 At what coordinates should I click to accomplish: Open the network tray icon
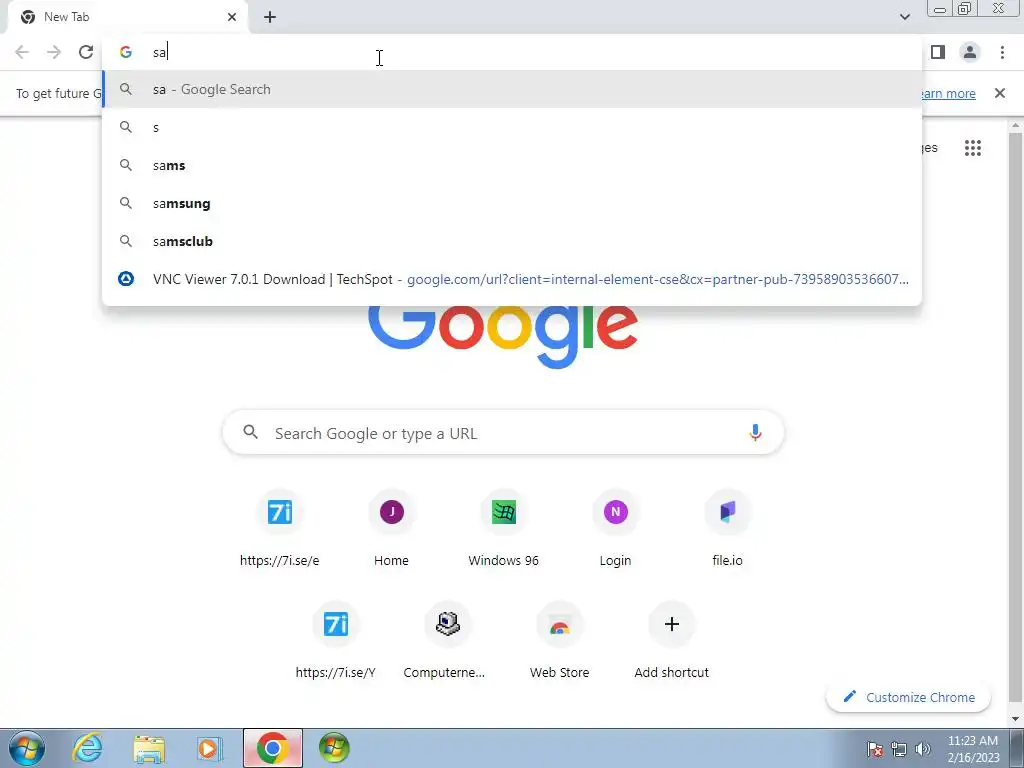[899, 749]
